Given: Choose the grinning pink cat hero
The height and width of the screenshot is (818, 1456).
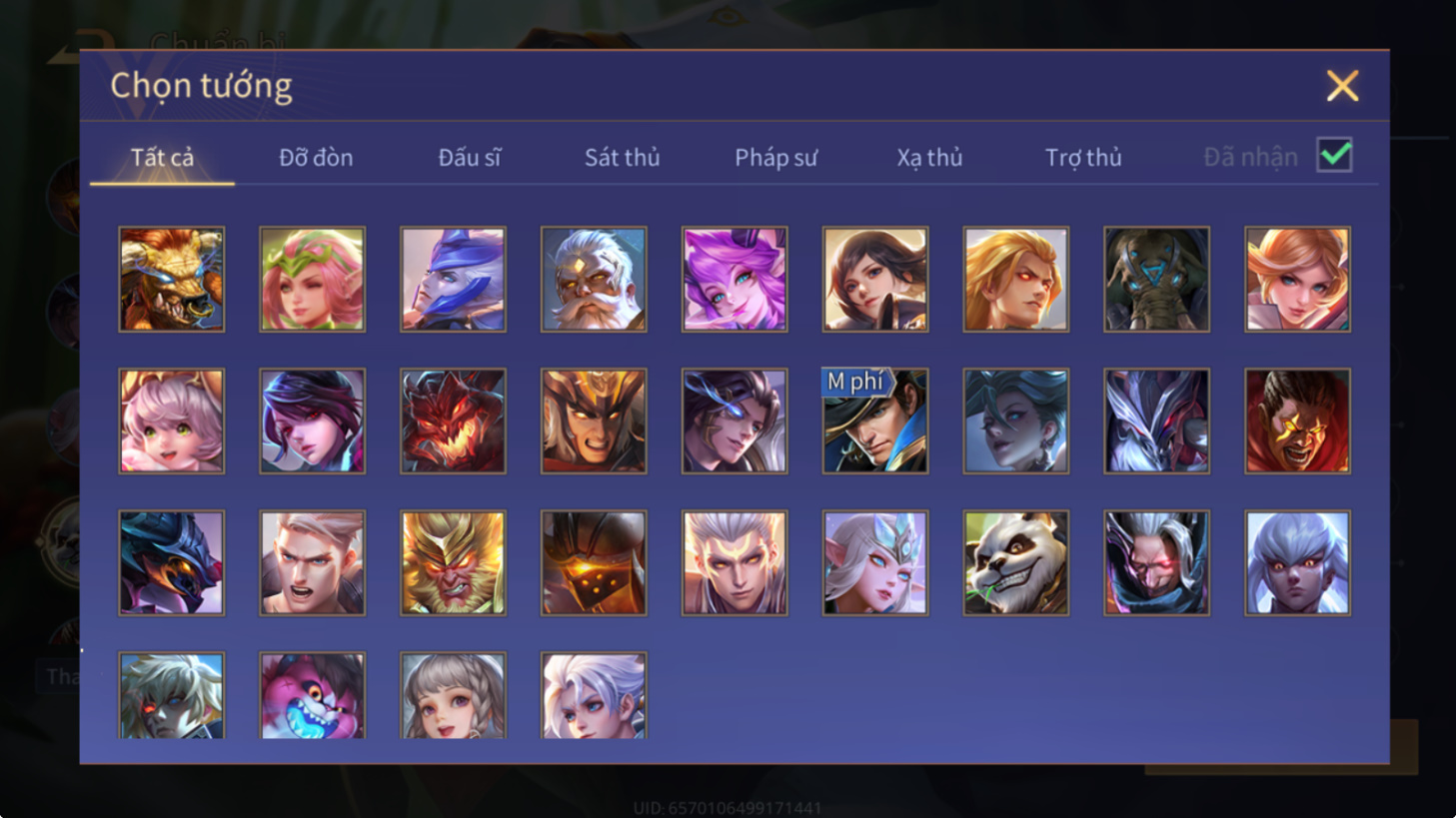Looking at the screenshot, I should pyautogui.click(x=313, y=696).
